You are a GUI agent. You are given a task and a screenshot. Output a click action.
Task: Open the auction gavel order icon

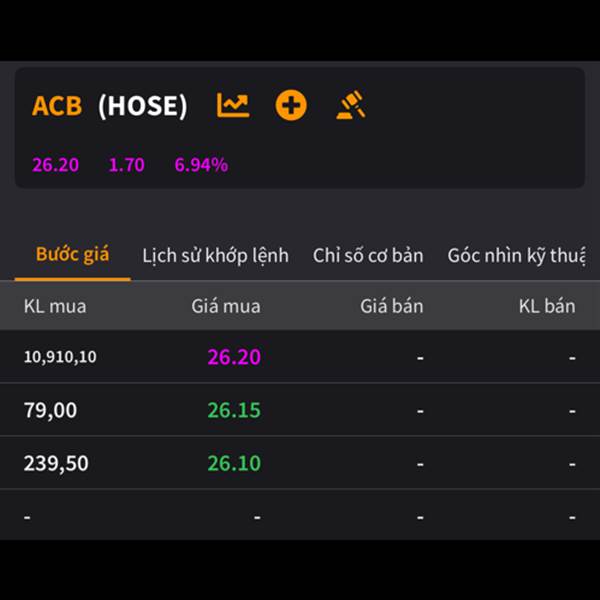coord(351,105)
